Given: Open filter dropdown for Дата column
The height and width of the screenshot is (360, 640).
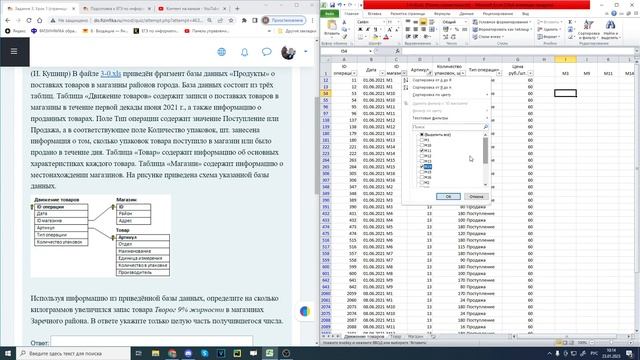Looking at the screenshot, I should point(382,73).
